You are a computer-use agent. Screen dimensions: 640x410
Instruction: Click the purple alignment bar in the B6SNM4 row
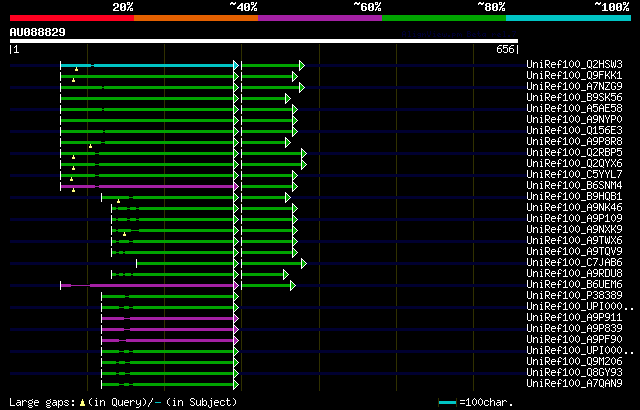pyautogui.click(x=147, y=186)
